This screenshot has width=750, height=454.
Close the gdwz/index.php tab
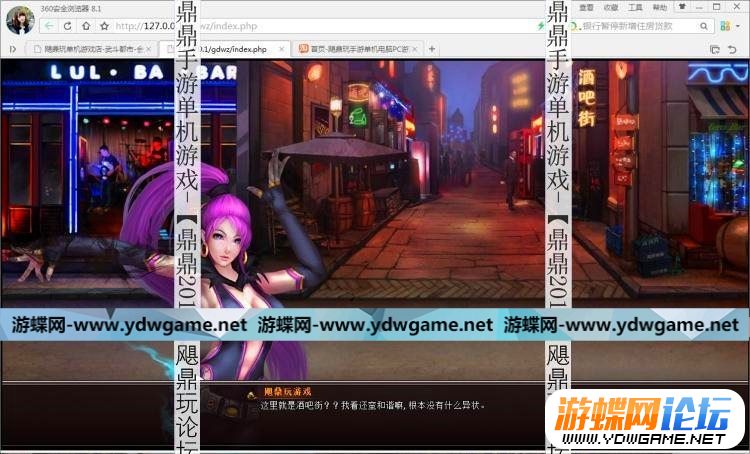pyautogui.click(x=282, y=49)
